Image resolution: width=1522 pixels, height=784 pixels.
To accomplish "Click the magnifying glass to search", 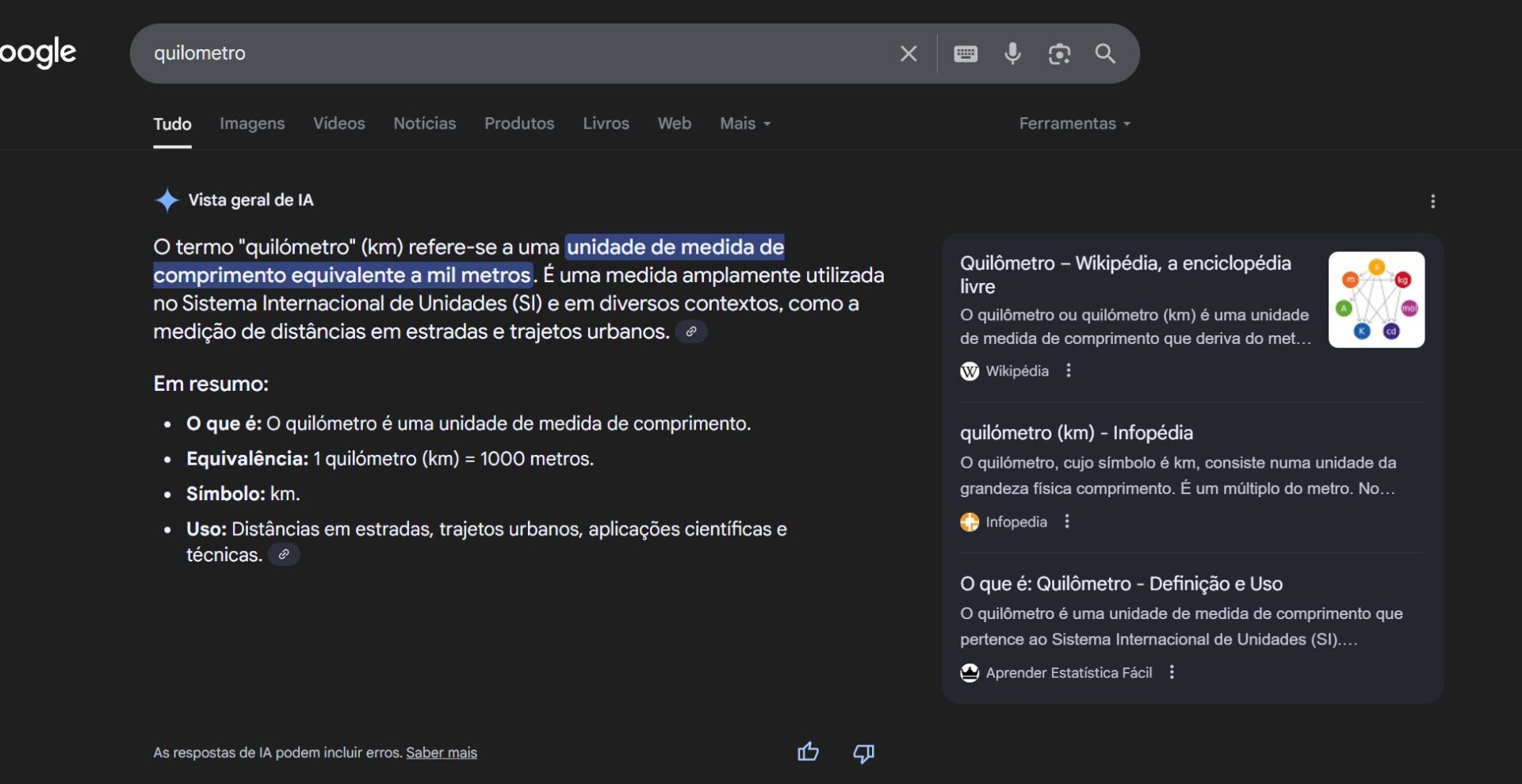I will 1106,54.
